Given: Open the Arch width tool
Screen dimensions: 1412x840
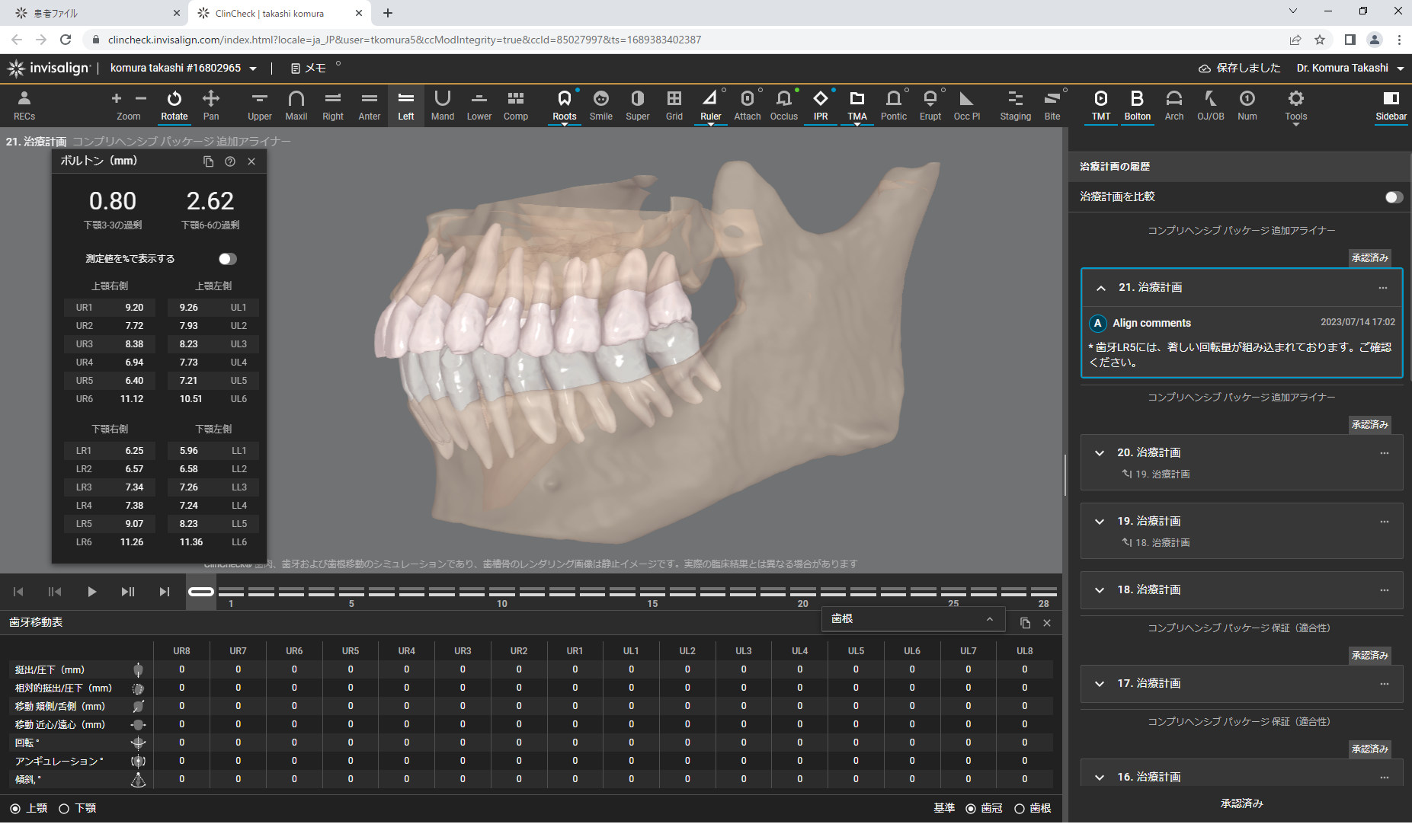Looking at the screenshot, I should (x=1173, y=105).
